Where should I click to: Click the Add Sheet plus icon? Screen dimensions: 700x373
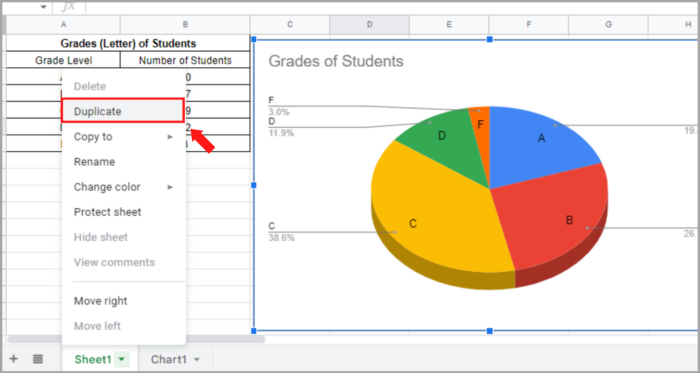tap(13, 359)
